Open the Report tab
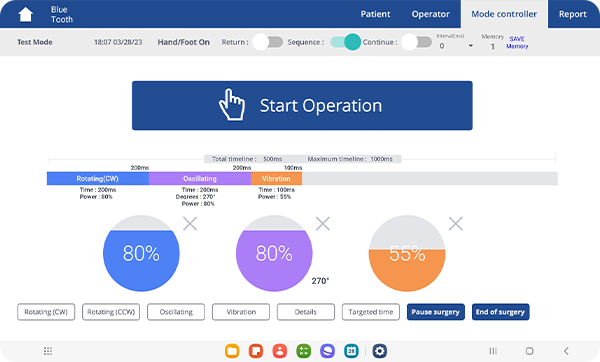Image resolution: width=600 pixels, height=362 pixels. click(572, 14)
